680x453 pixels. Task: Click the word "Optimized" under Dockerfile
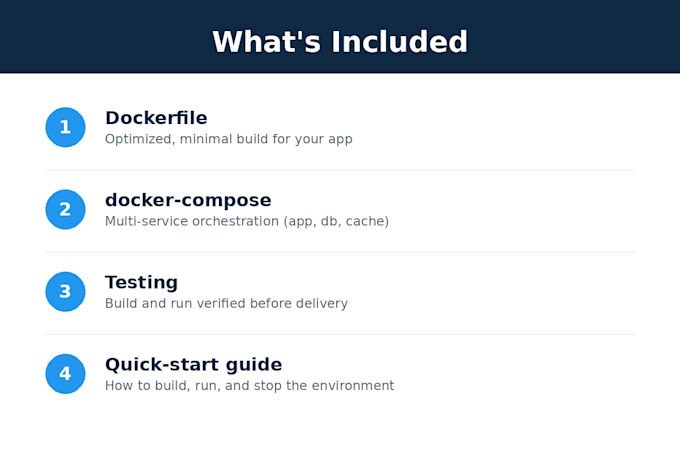[x=138, y=139]
